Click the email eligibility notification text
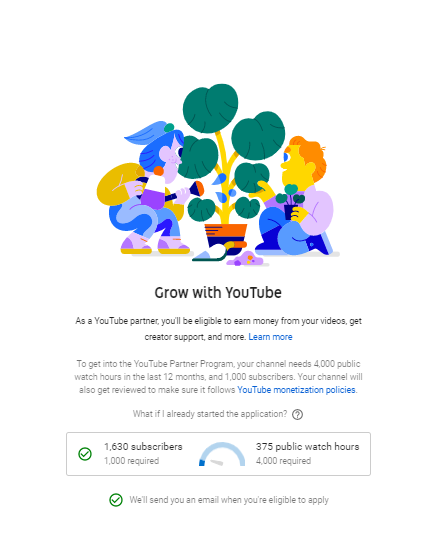433x549 pixels. [x=229, y=500]
